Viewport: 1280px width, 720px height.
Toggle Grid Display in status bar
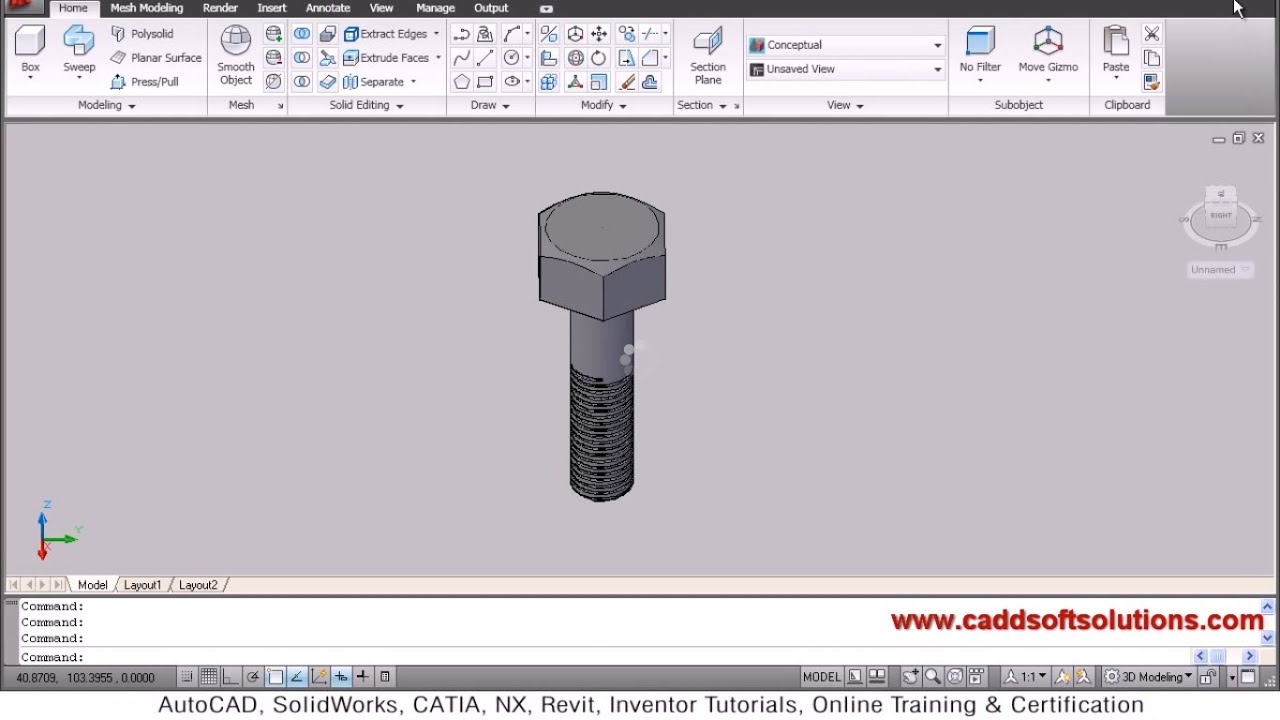[x=209, y=677]
